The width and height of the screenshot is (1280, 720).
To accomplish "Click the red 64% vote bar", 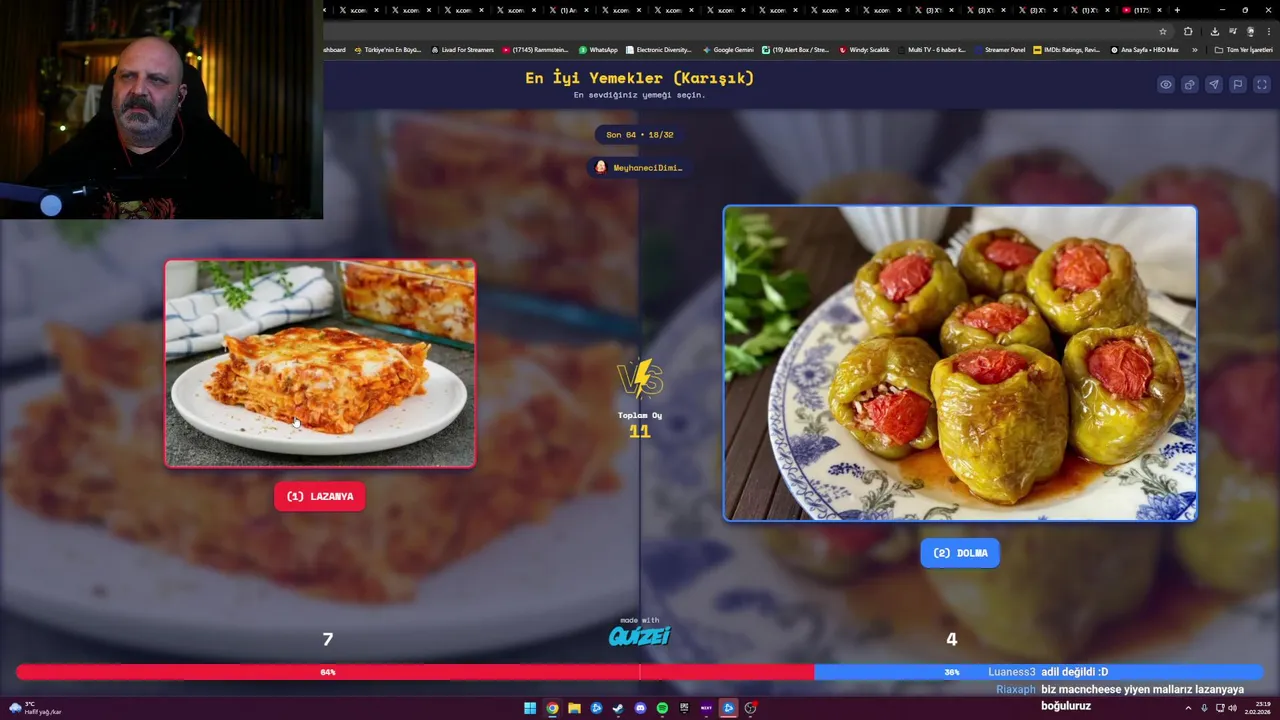I will pyautogui.click(x=415, y=672).
